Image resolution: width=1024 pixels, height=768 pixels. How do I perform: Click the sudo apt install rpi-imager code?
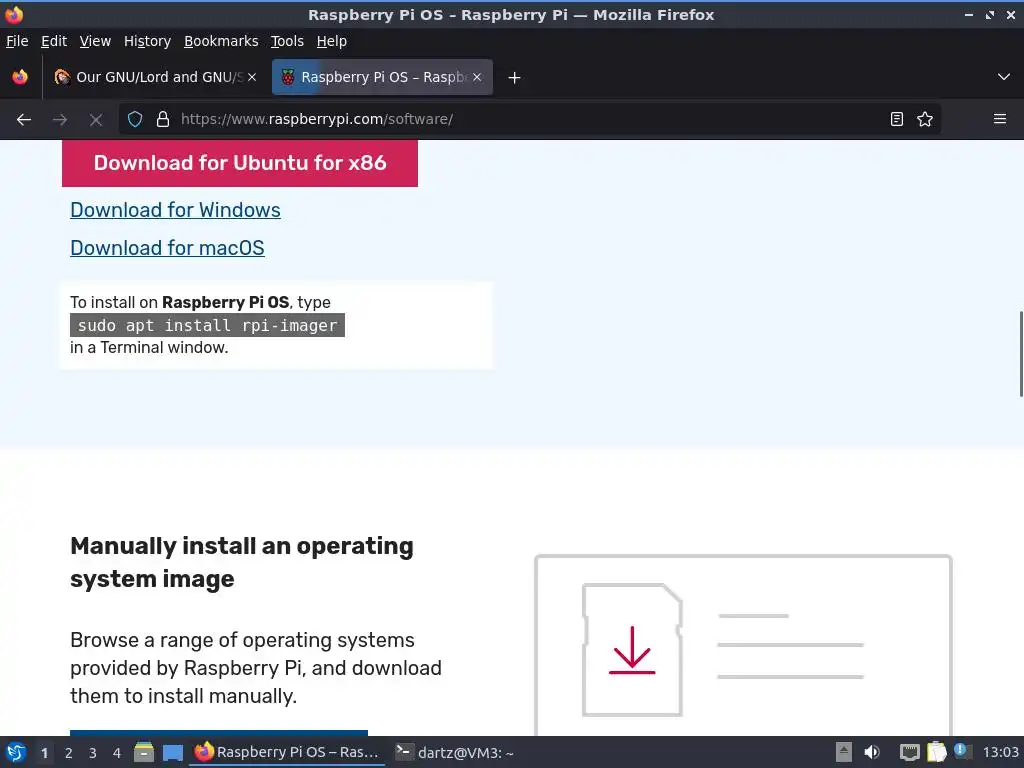207,325
